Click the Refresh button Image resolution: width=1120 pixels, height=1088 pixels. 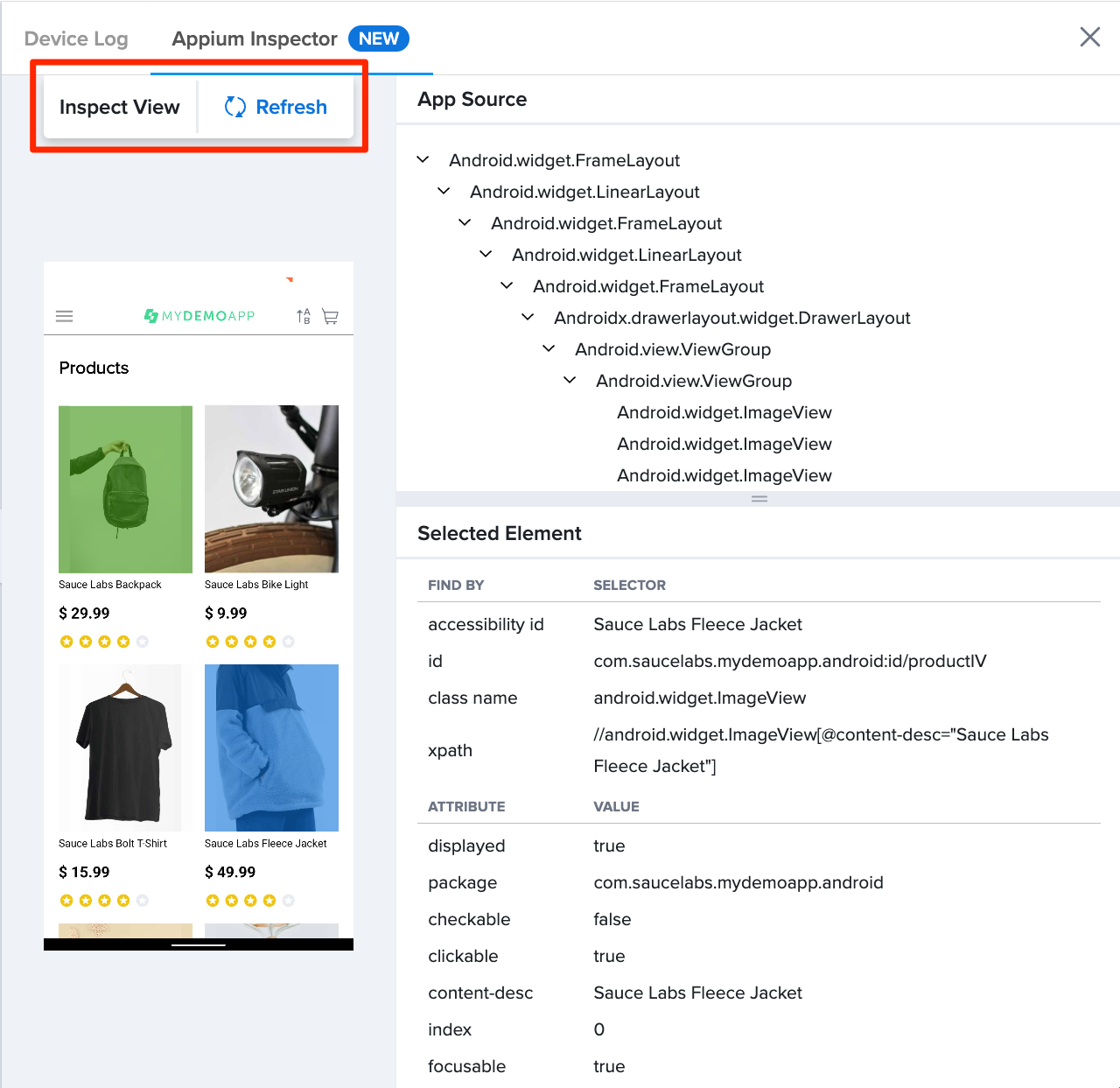(x=275, y=107)
